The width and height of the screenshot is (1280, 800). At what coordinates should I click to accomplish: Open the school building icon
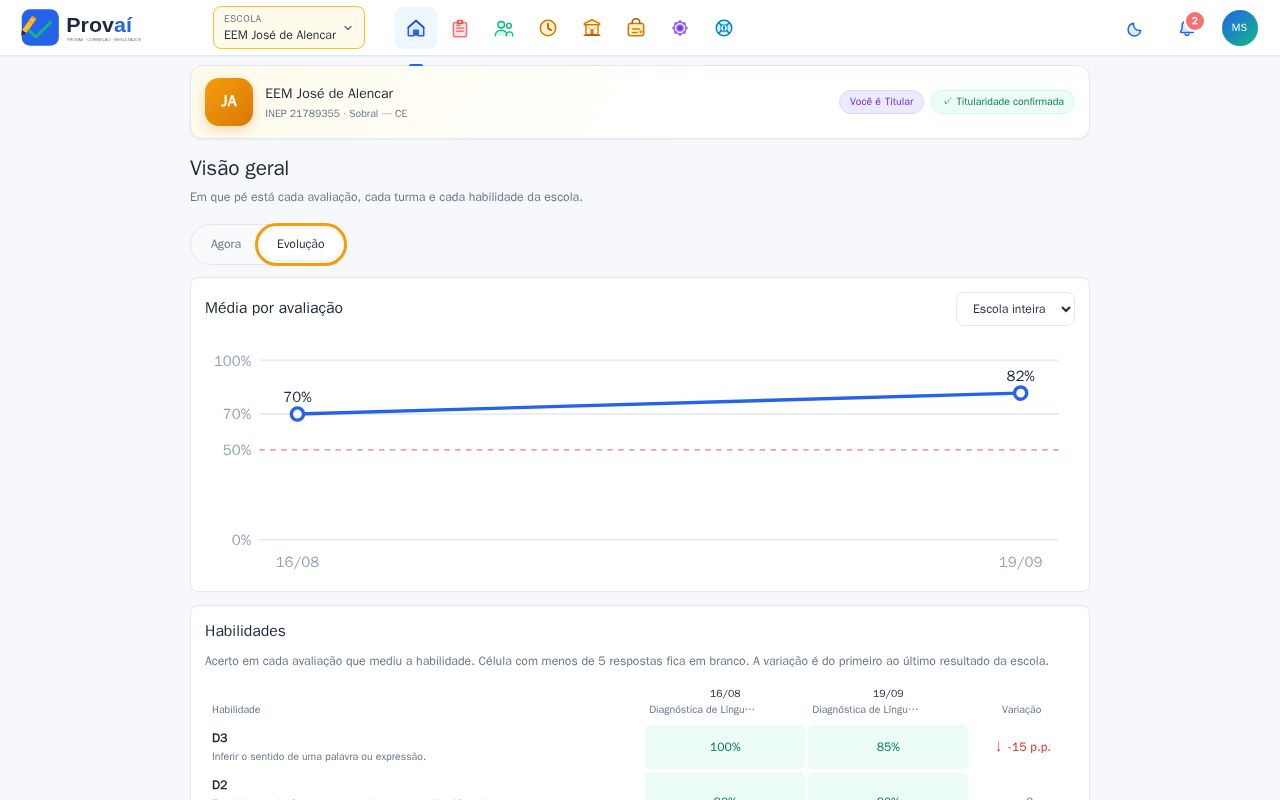592,28
